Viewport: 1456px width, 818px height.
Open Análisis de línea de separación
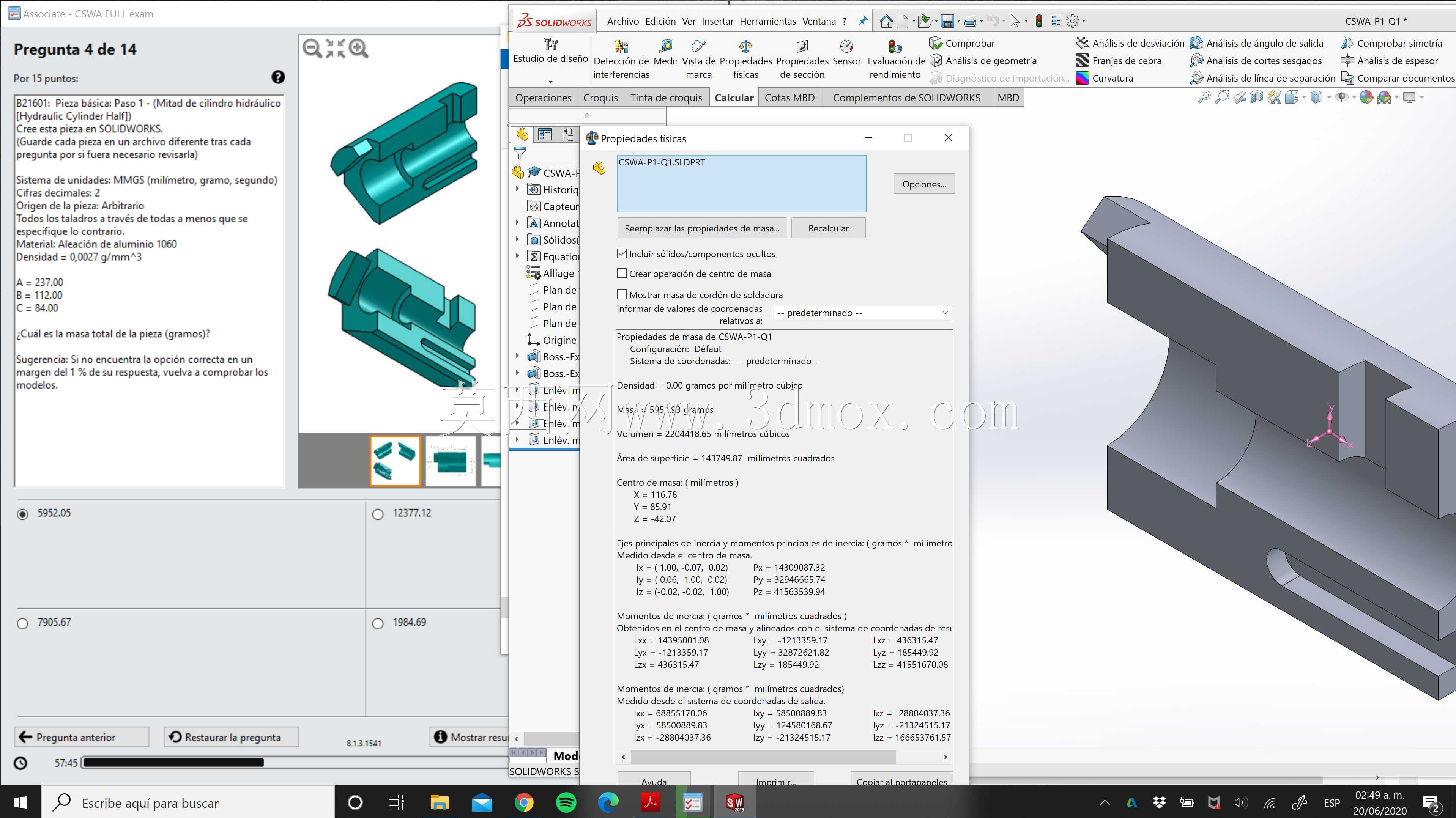click(1263, 78)
